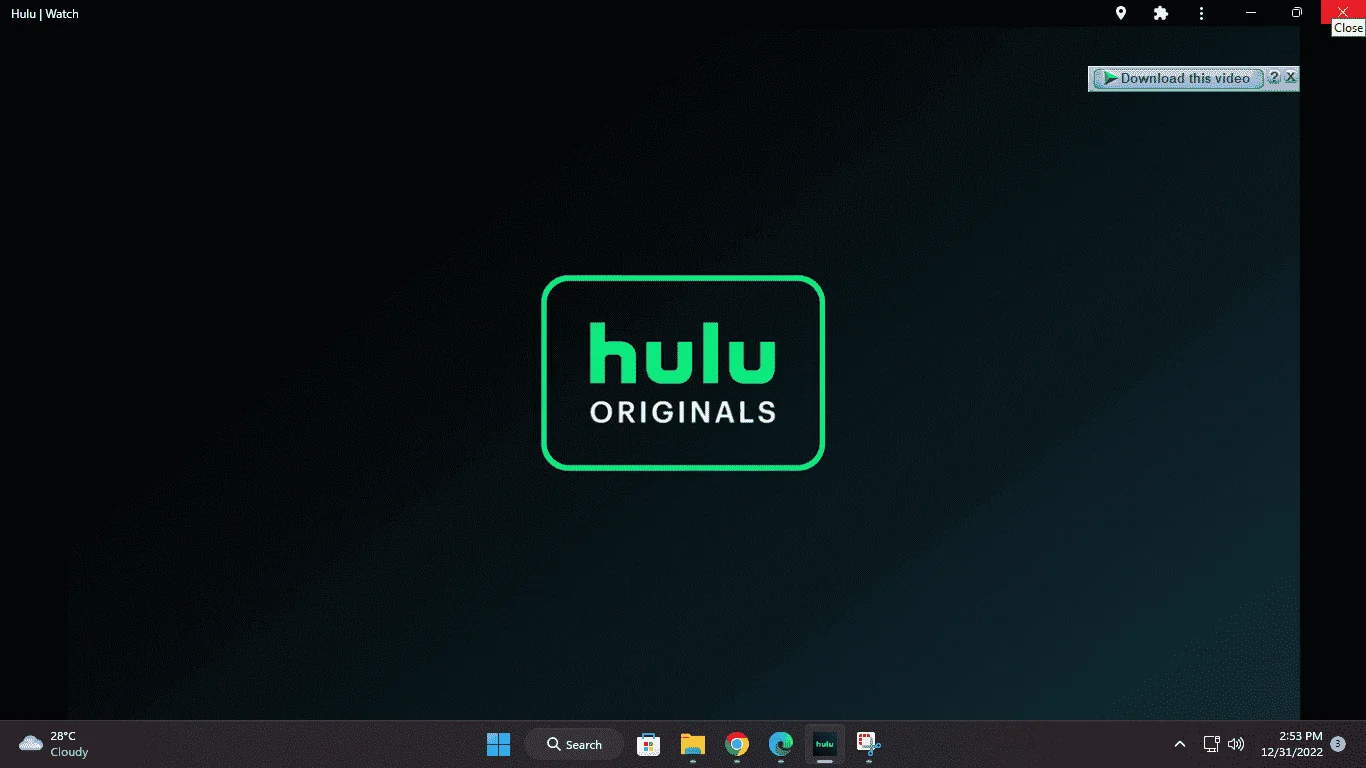This screenshot has height=768, width=1366.
Task: Open the volume speaker tray icon
Action: tap(1236, 744)
